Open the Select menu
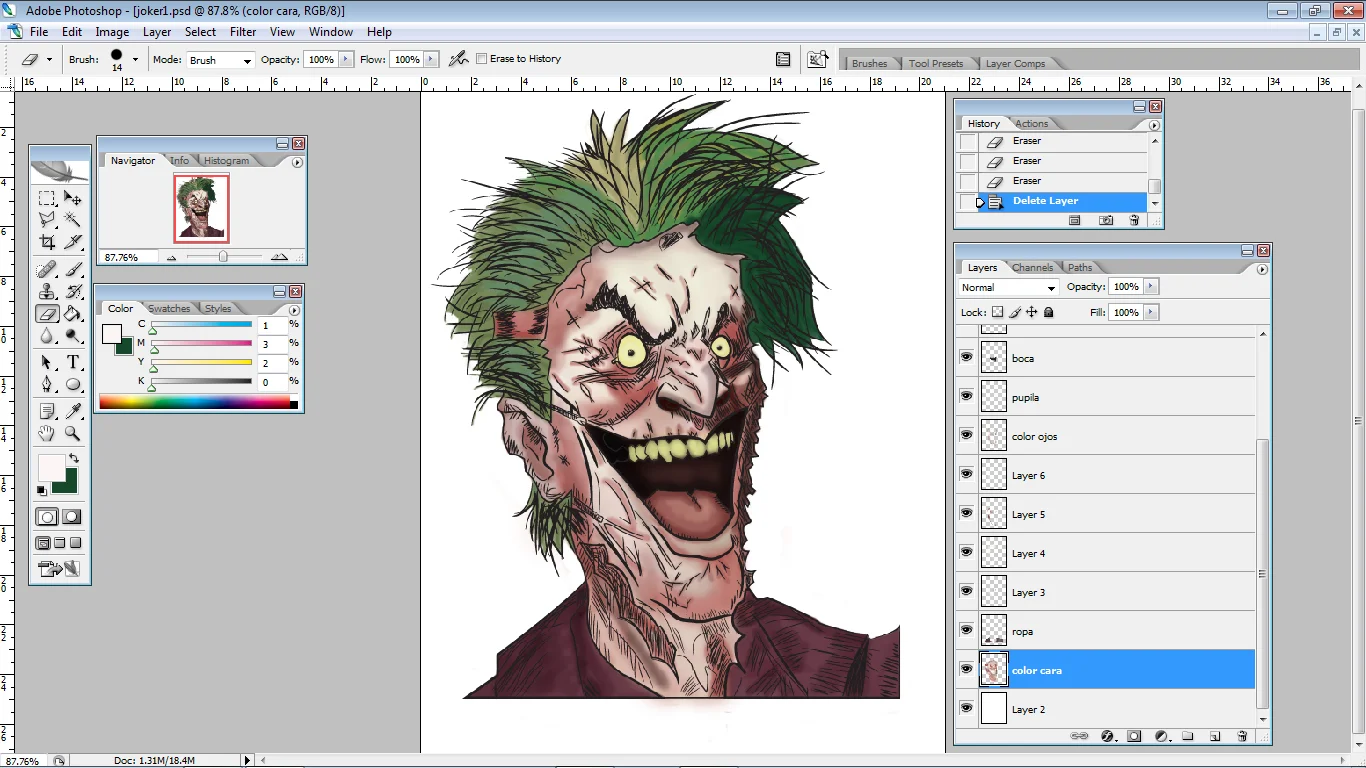 [x=200, y=32]
